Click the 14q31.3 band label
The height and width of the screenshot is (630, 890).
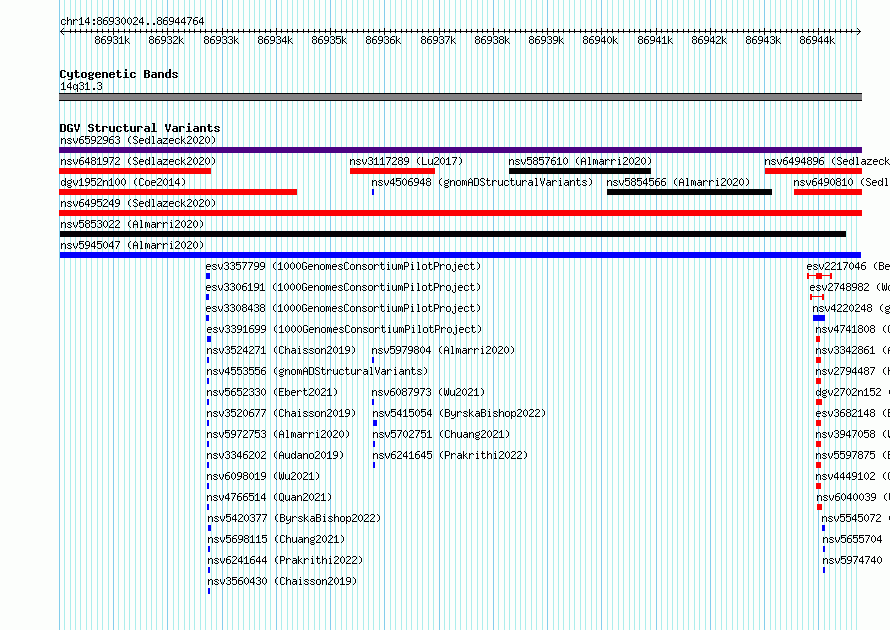coord(81,86)
